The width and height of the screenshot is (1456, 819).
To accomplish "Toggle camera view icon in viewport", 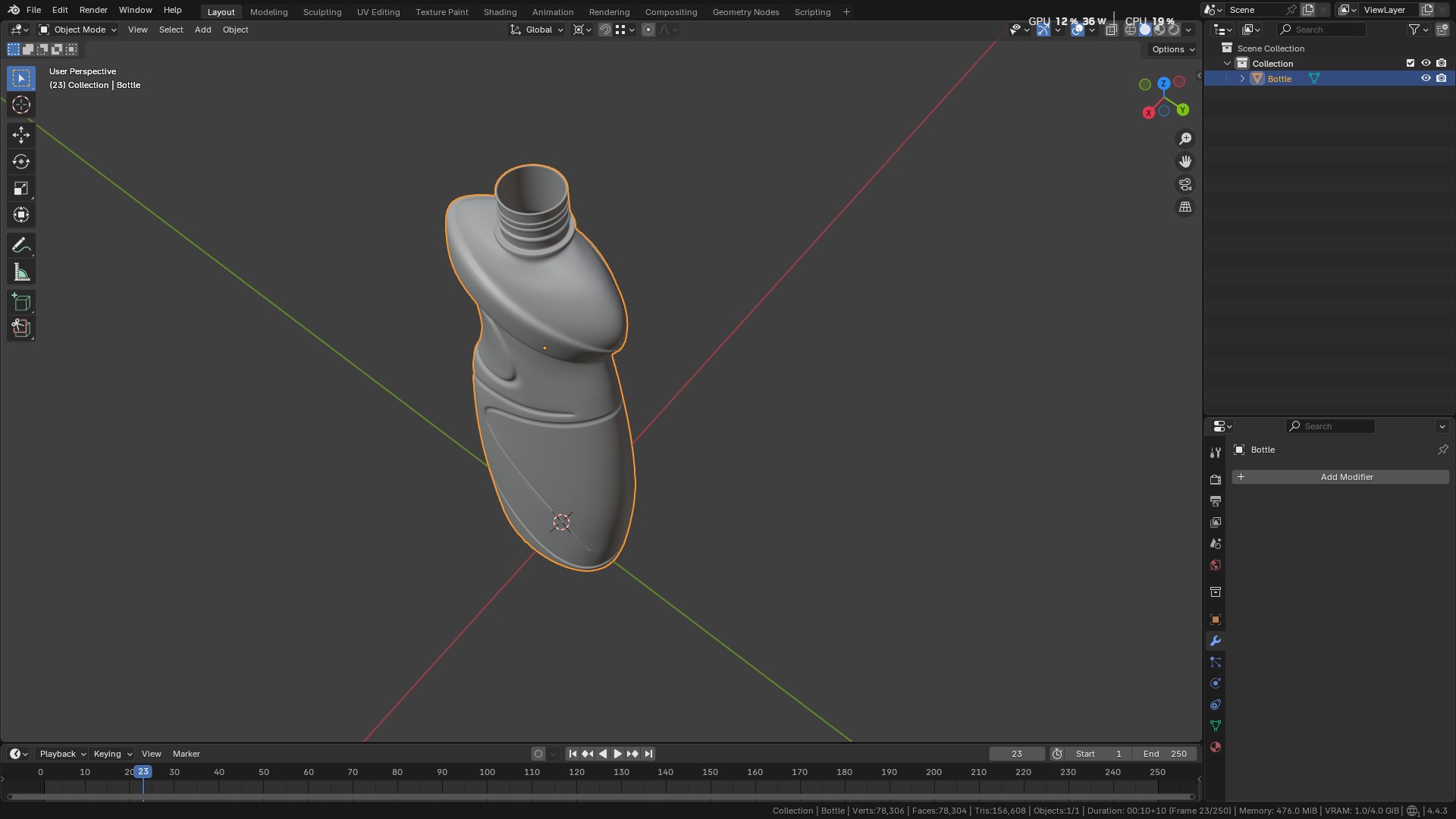I will 1185,184.
